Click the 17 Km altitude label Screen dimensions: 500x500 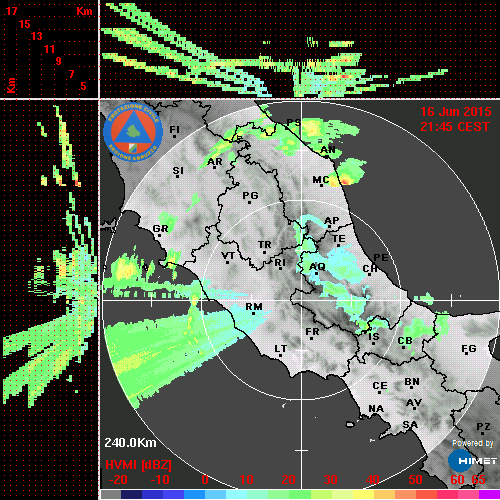11,11
